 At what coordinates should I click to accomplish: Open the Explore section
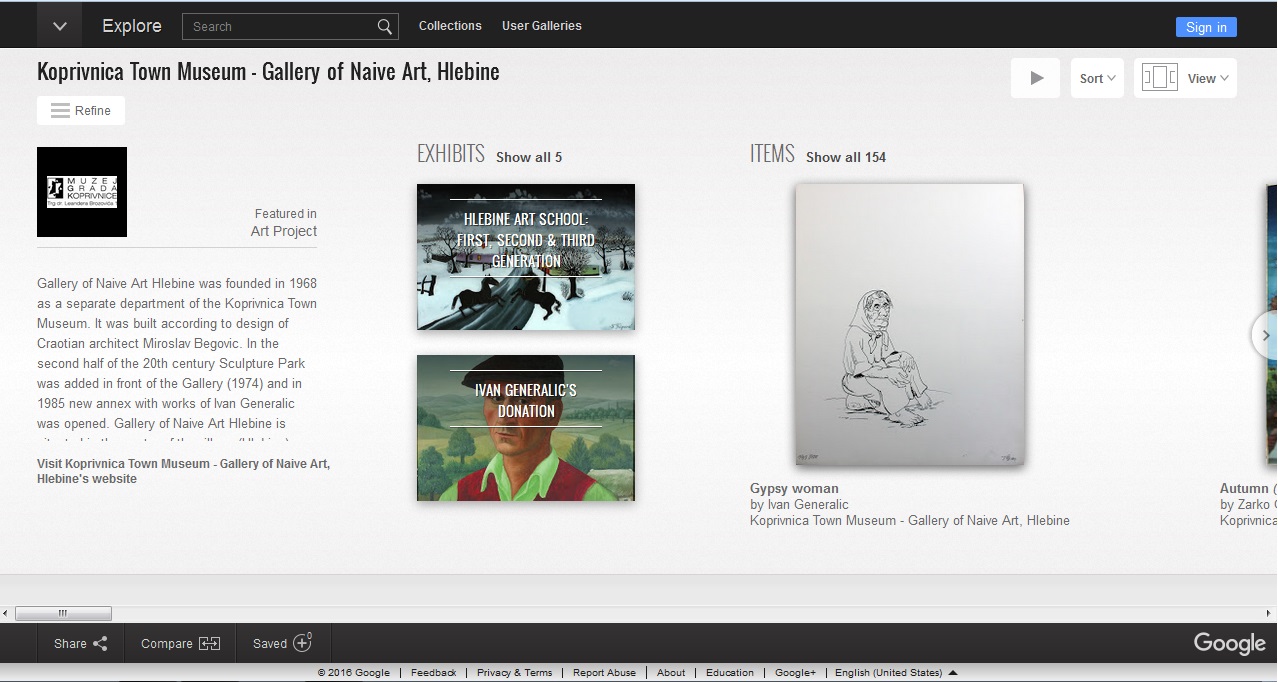[132, 26]
